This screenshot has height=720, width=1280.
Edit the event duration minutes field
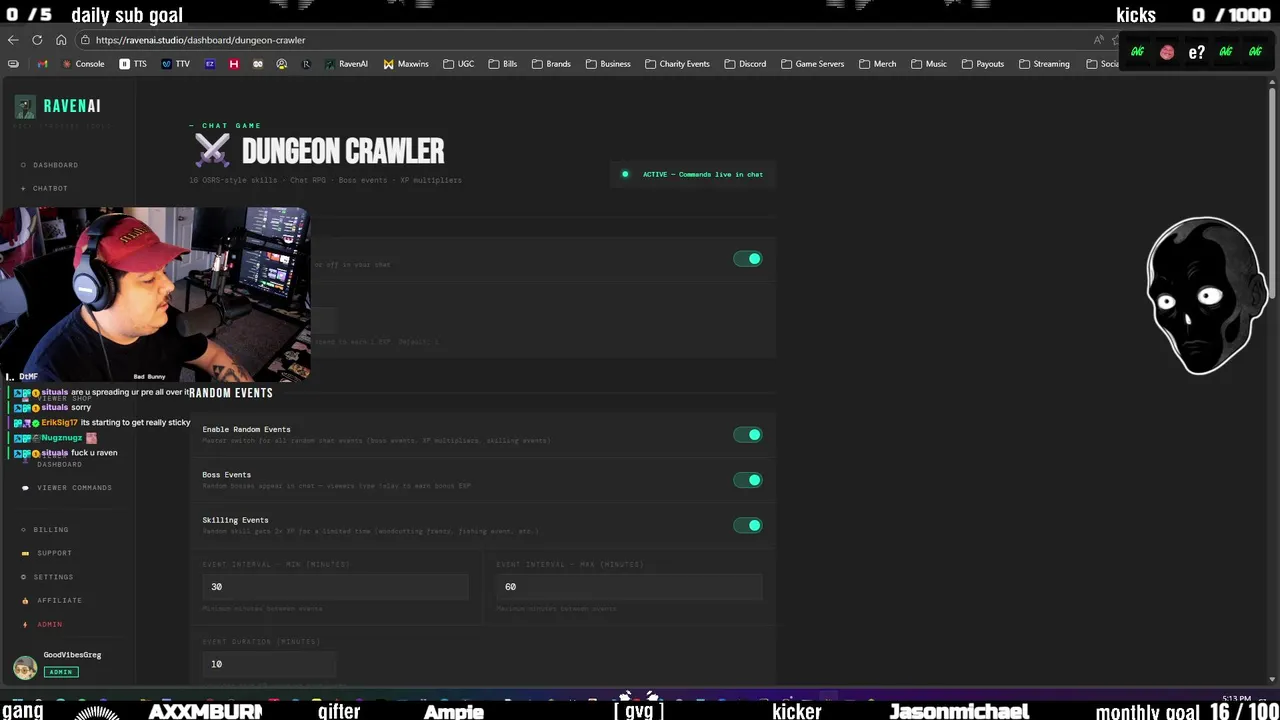coord(268,664)
